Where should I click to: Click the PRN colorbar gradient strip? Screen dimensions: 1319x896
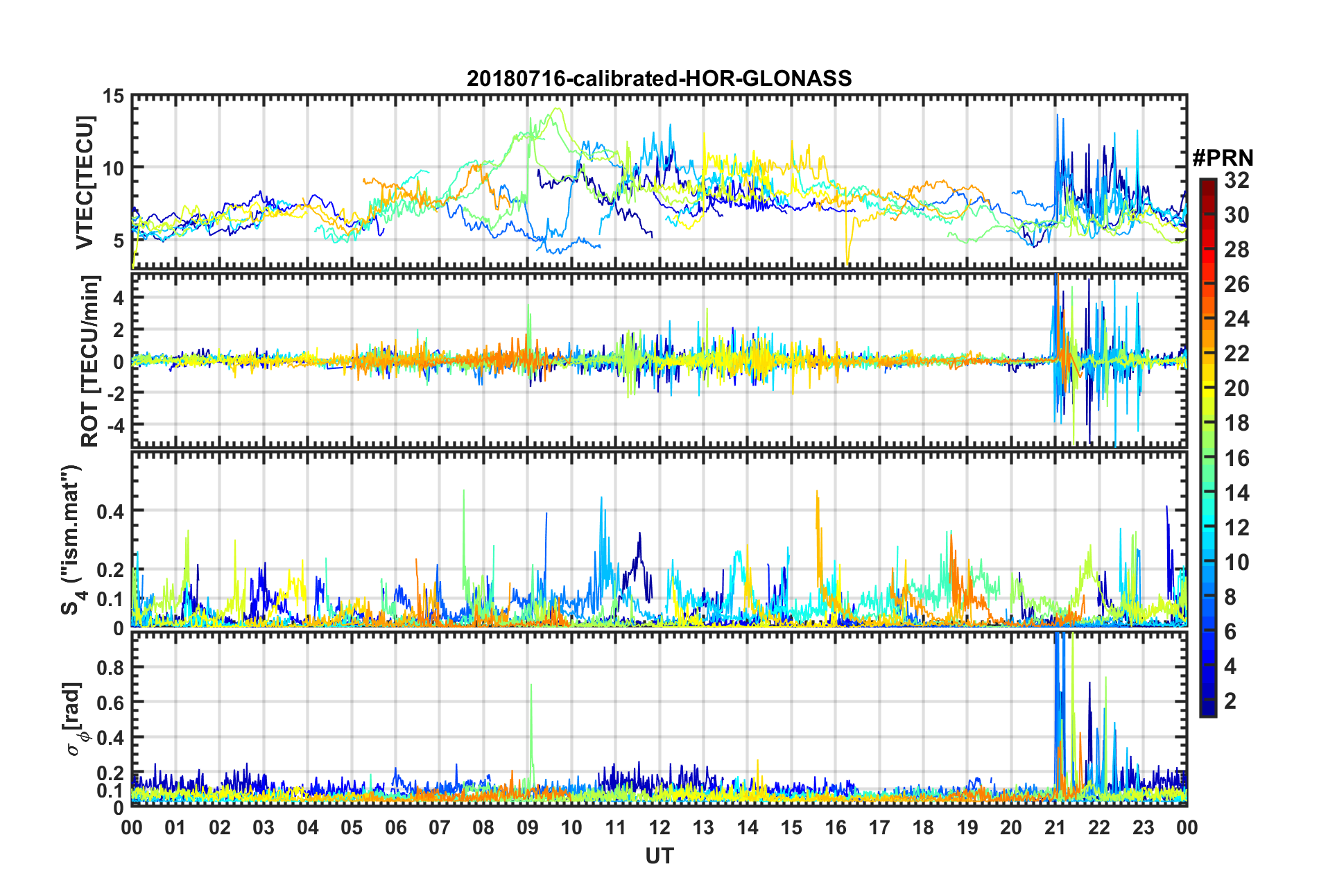pos(1208,448)
